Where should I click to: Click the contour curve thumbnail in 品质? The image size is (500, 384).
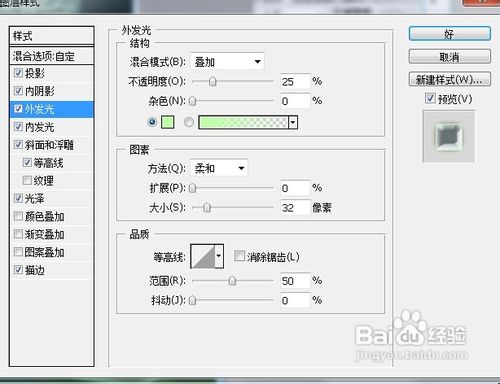203,256
